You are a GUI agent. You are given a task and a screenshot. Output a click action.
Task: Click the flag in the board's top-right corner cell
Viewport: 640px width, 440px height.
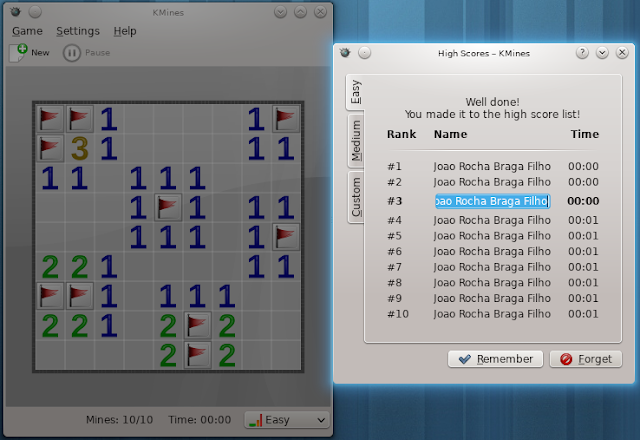[286, 119]
